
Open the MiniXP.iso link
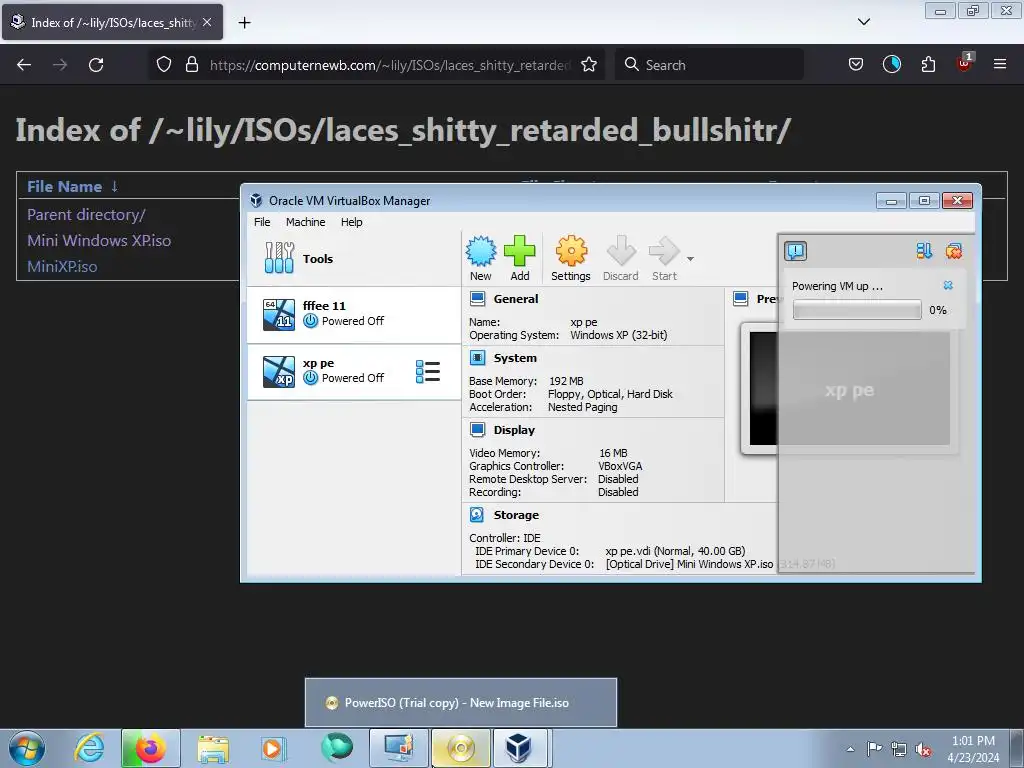pyautogui.click(x=62, y=266)
